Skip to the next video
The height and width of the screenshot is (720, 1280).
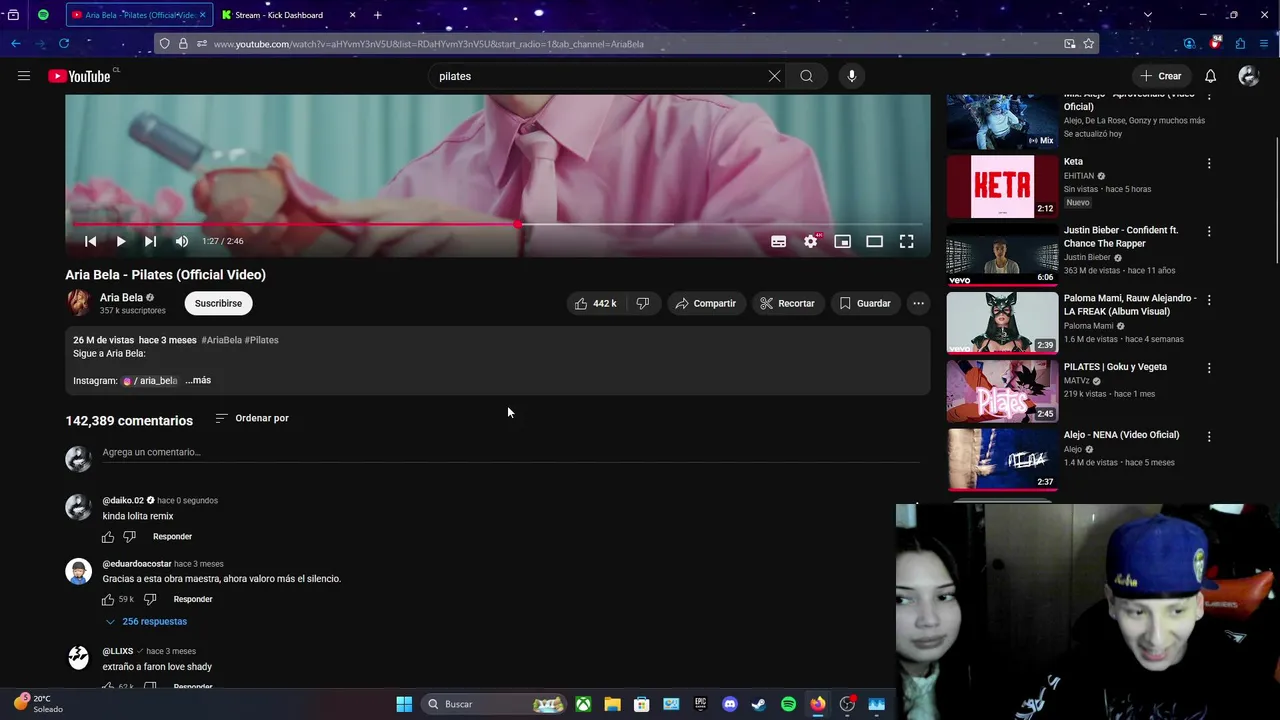click(x=150, y=241)
